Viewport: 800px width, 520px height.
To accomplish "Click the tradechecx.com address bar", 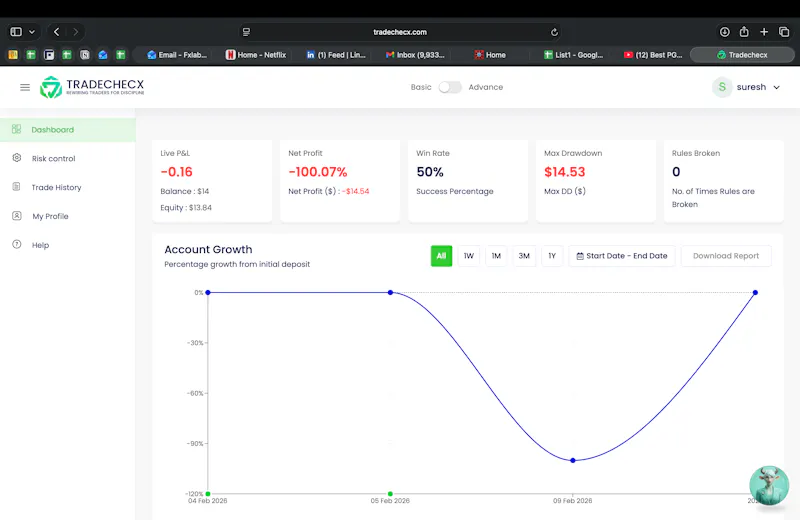I will [x=400, y=32].
